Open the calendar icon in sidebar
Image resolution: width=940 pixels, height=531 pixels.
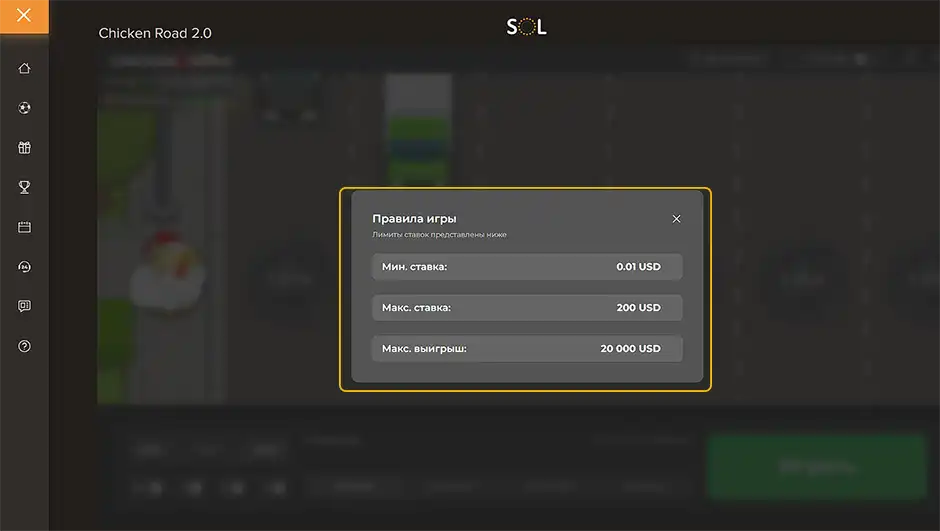click(x=24, y=227)
